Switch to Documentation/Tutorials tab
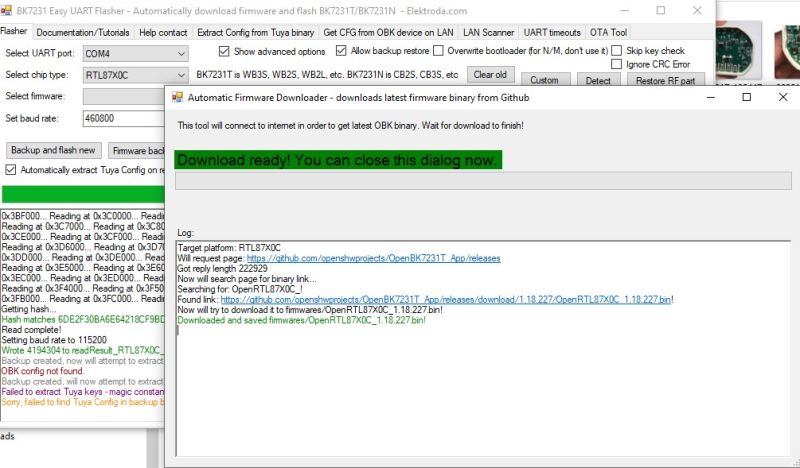Screen dimensions: 800x468 click(83, 33)
